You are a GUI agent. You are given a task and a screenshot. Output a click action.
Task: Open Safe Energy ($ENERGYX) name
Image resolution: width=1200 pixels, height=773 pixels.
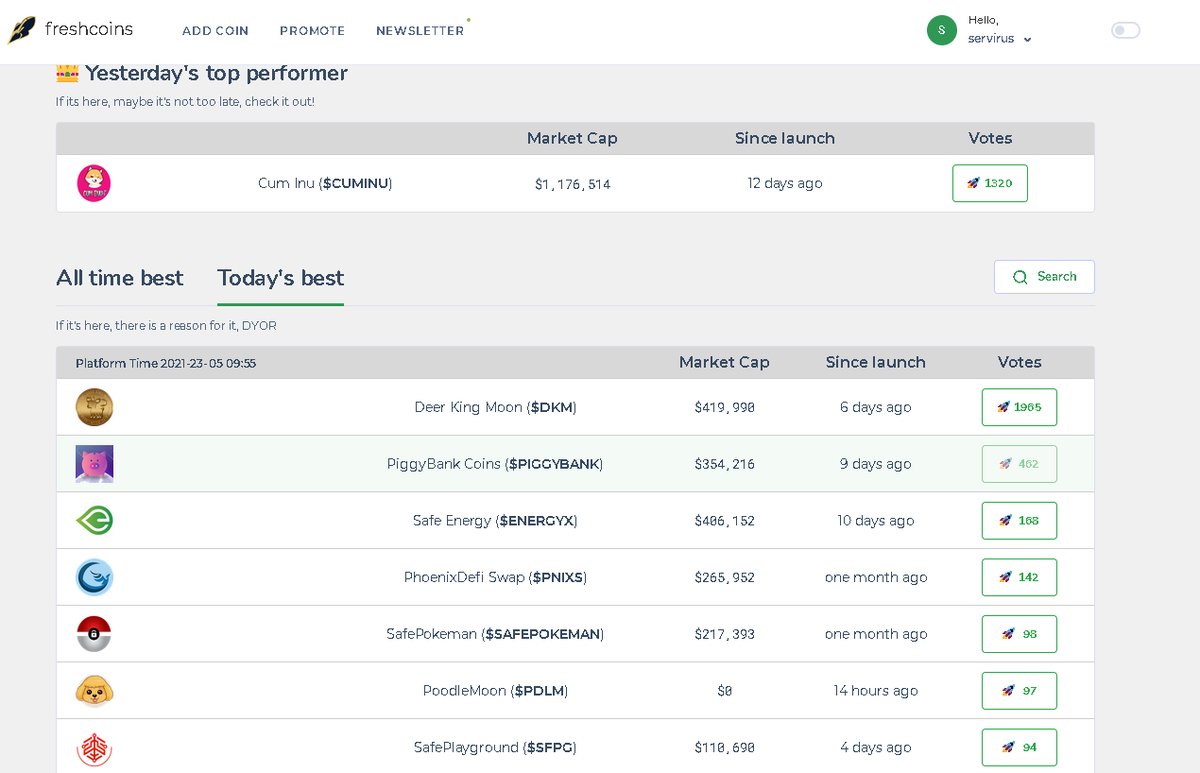point(495,520)
